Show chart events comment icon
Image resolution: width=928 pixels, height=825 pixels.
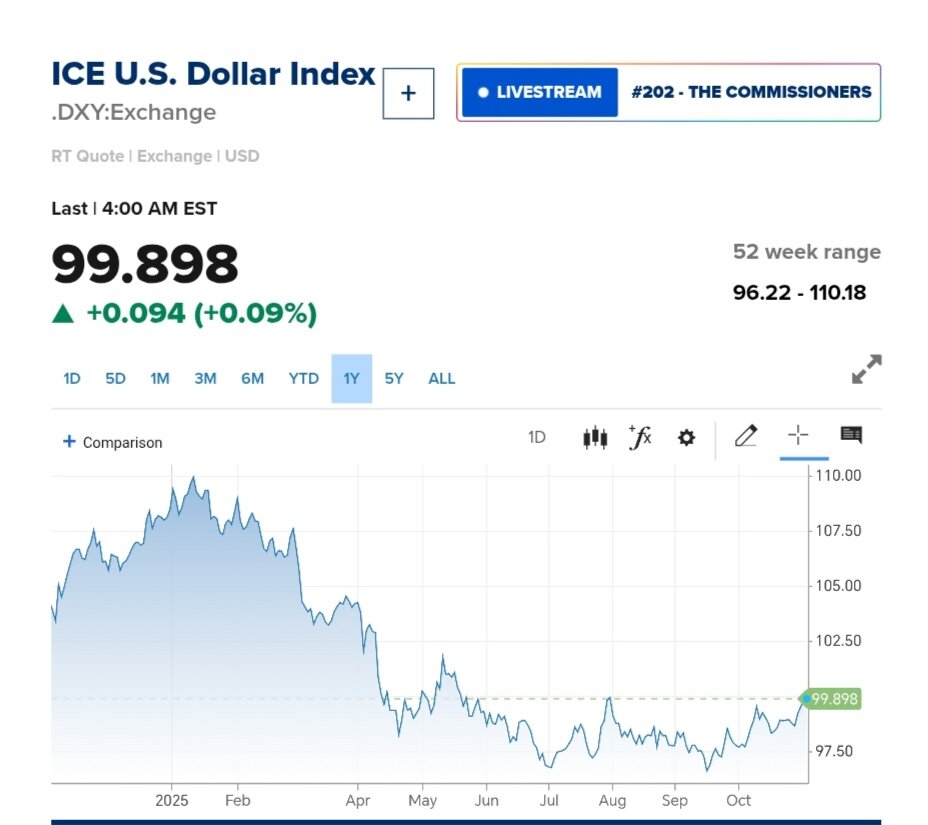(851, 435)
